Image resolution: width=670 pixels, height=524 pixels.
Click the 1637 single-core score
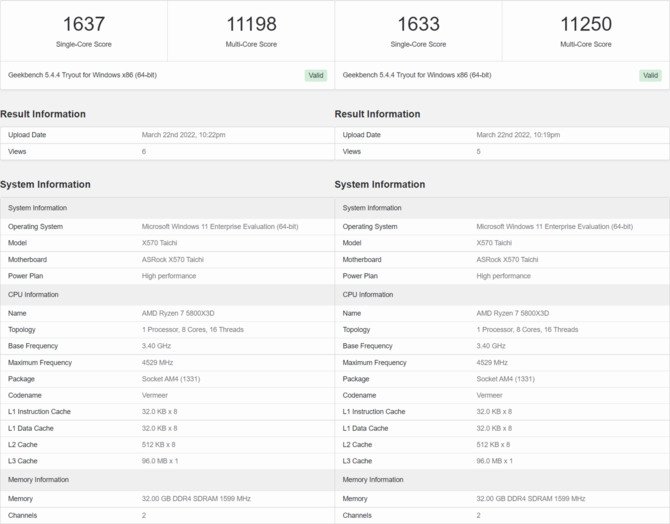[x=84, y=24]
